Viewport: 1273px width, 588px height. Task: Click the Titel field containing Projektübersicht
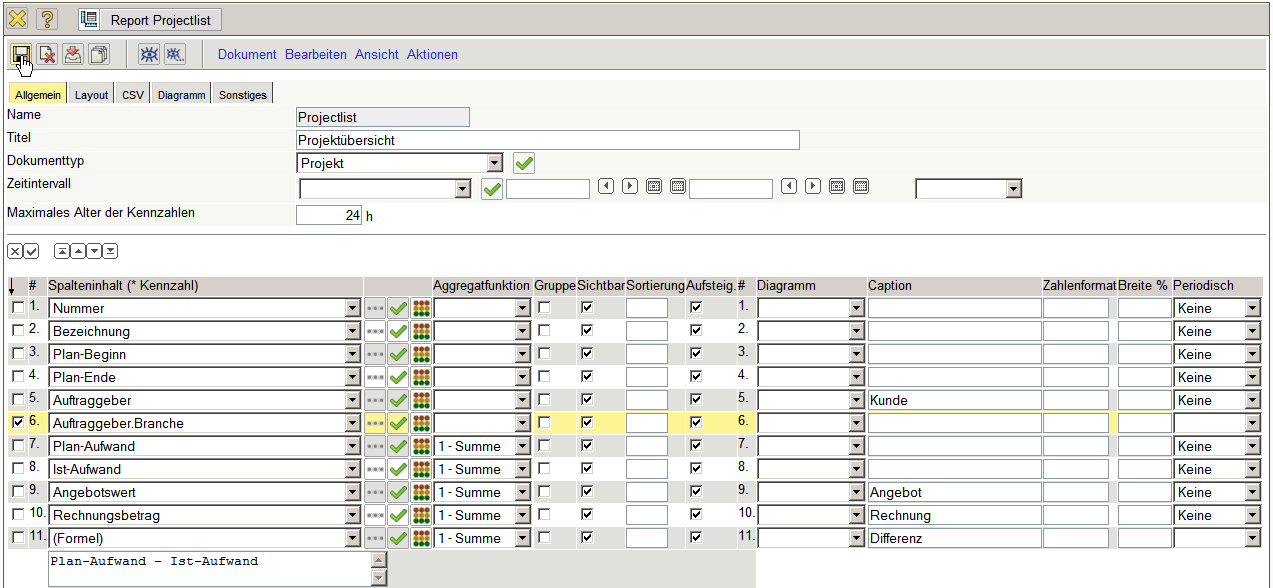click(547, 140)
